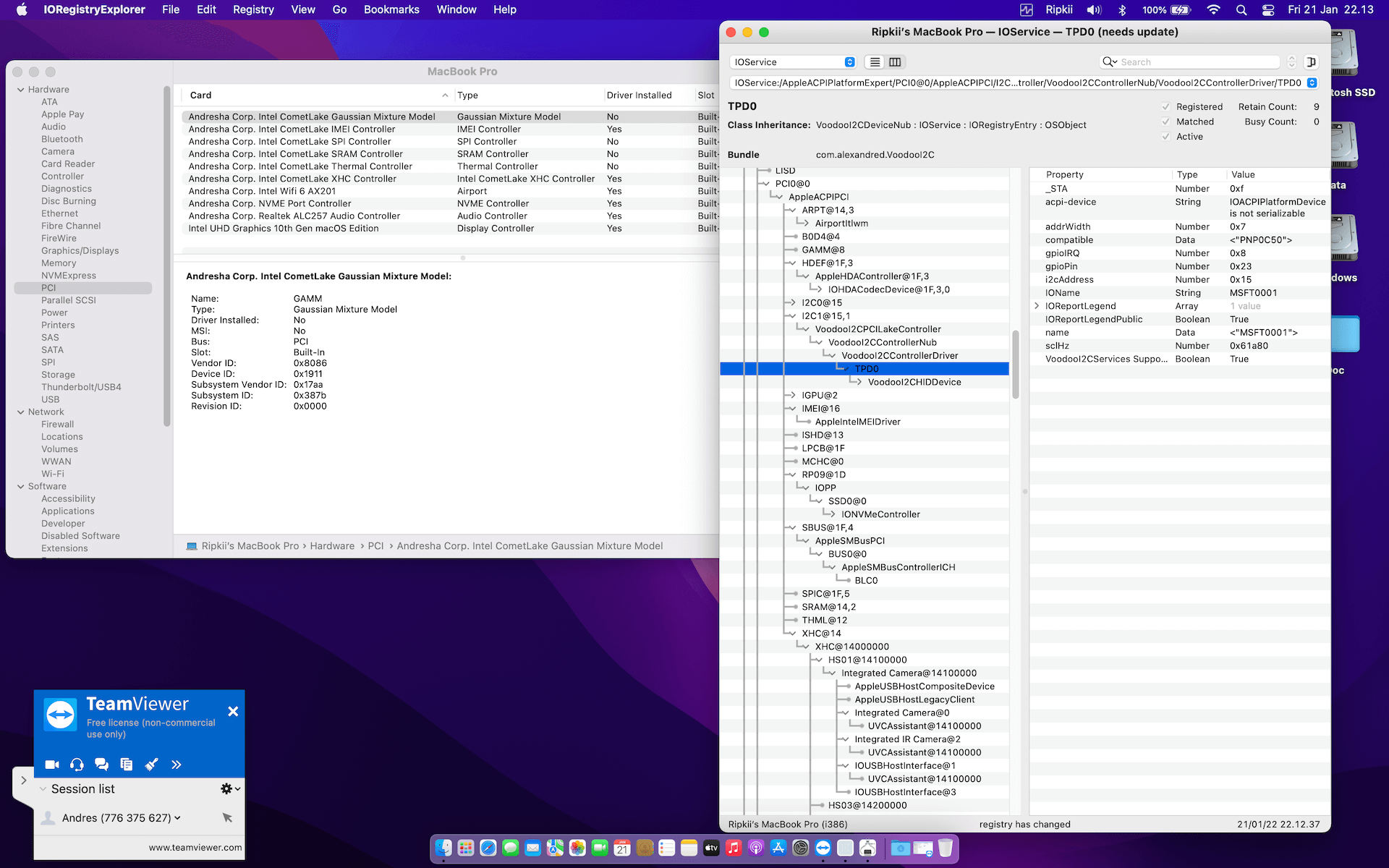Collapse the Hardware section in System Information

coord(20,90)
